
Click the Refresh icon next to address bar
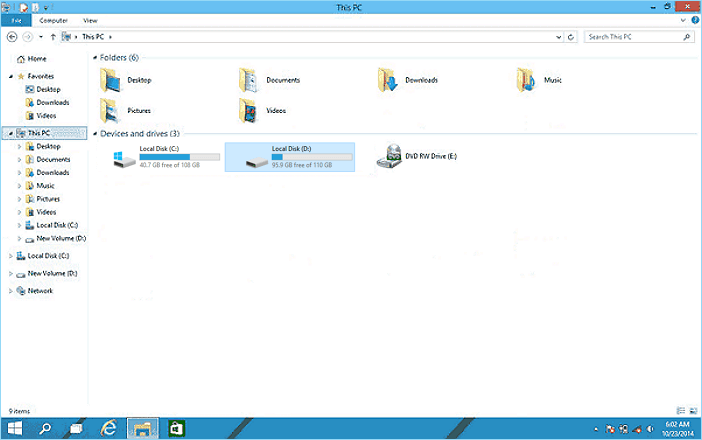pyautogui.click(x=570, y=37)
